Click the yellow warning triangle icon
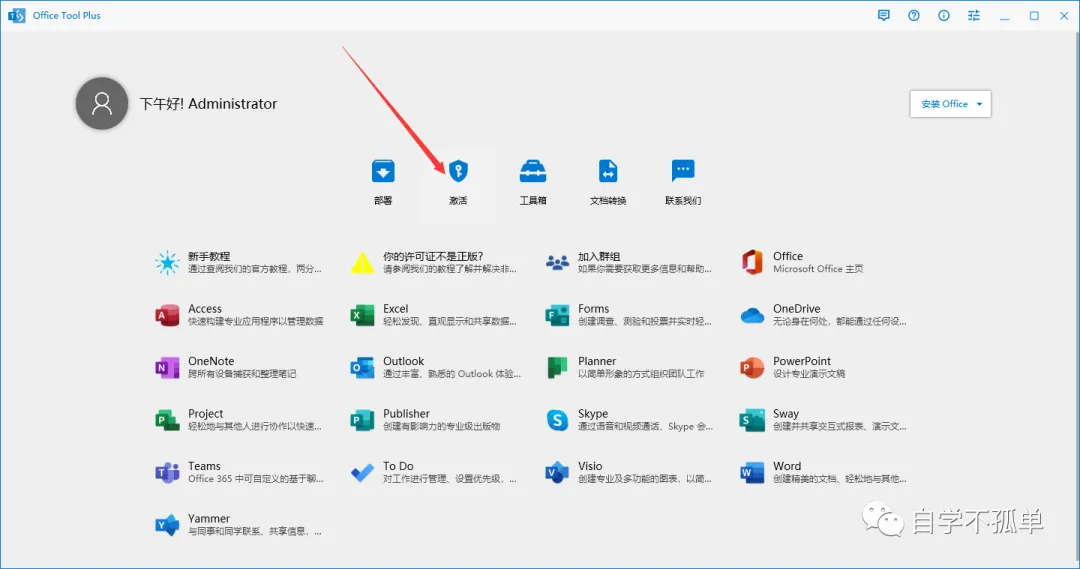The width and height of the screenshot is (1080, 569). click(362, 262)
